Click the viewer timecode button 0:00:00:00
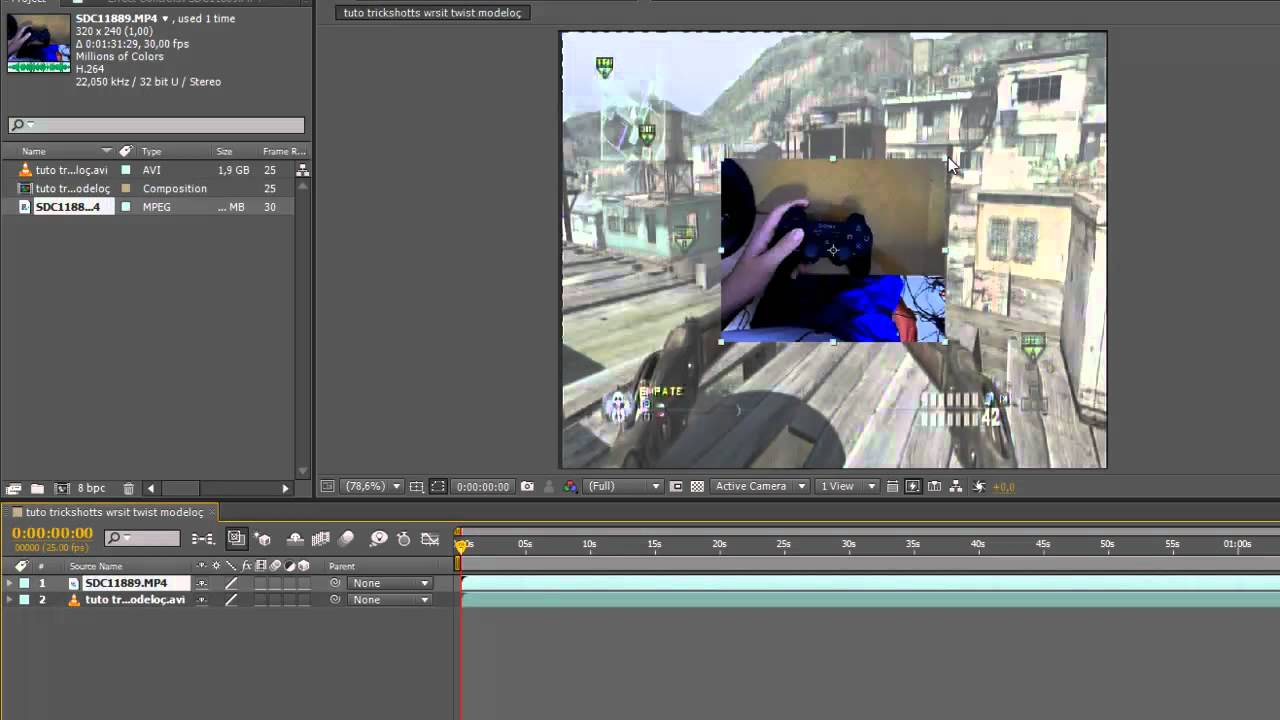The image size is (1280, 720). tap(483, 486)
